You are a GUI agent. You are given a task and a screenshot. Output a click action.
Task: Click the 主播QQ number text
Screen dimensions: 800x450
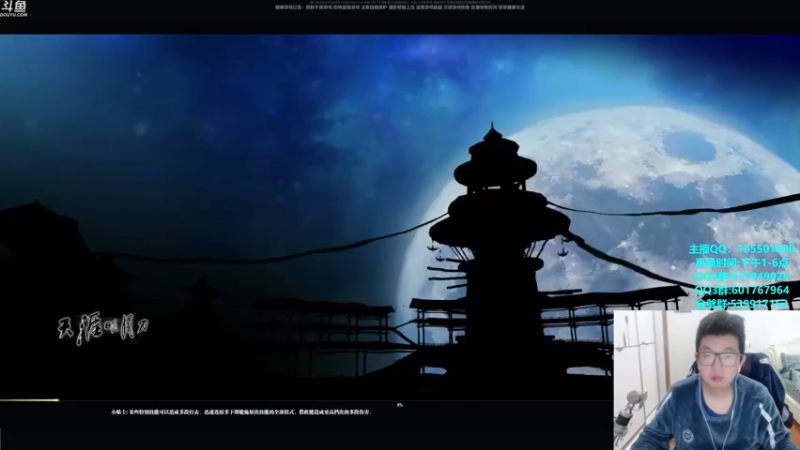pyautogui.click(x=742, y=249)
